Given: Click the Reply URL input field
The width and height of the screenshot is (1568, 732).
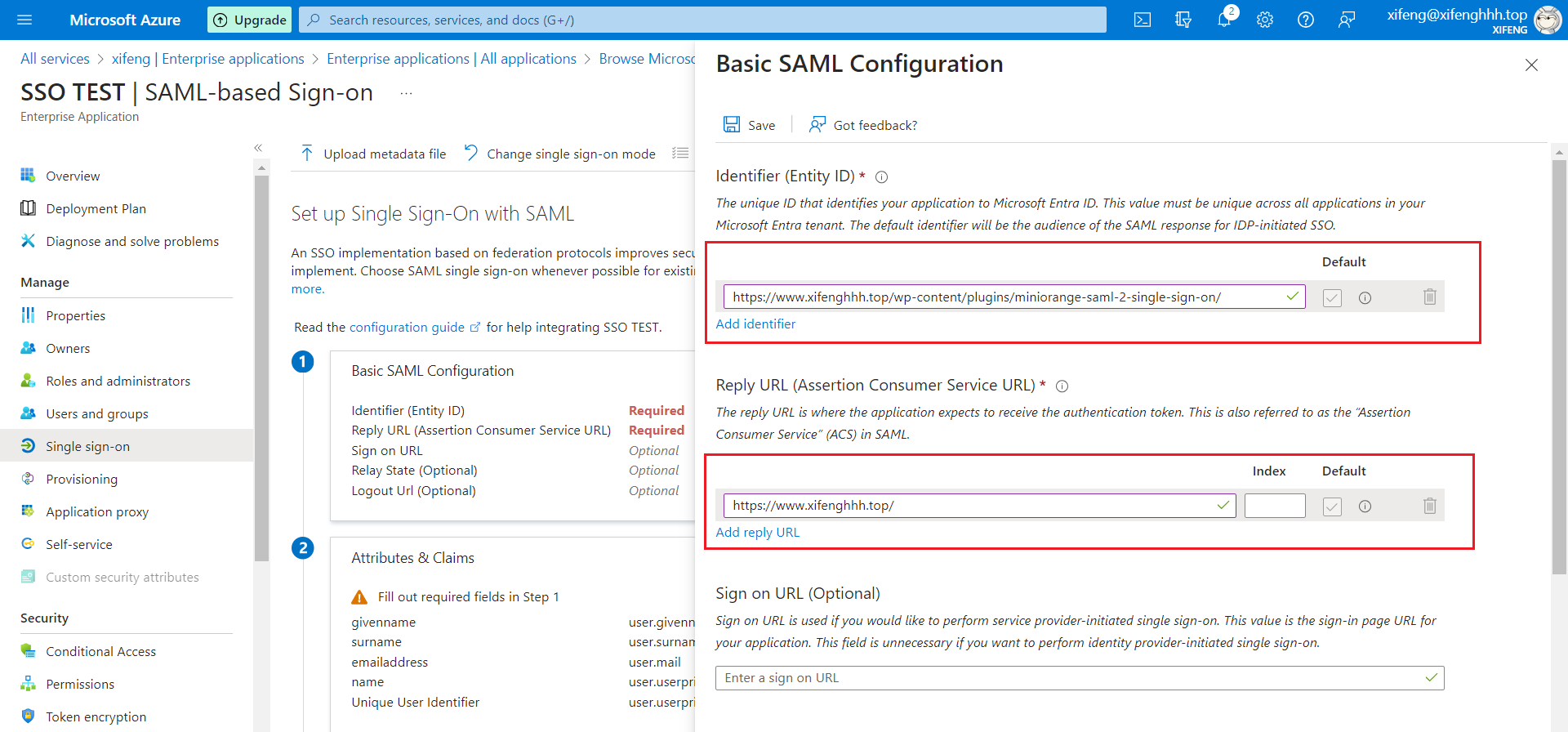Looking at the screenshot, I should point(979,505).
